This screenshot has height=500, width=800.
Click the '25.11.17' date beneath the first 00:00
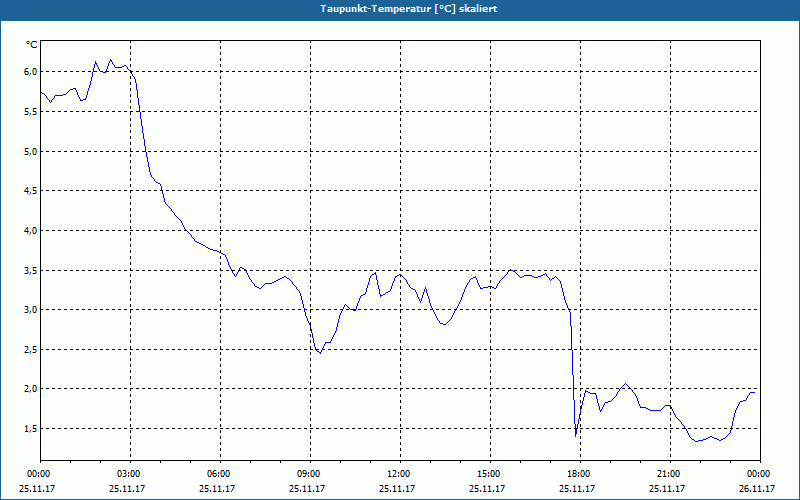[37, 488]
